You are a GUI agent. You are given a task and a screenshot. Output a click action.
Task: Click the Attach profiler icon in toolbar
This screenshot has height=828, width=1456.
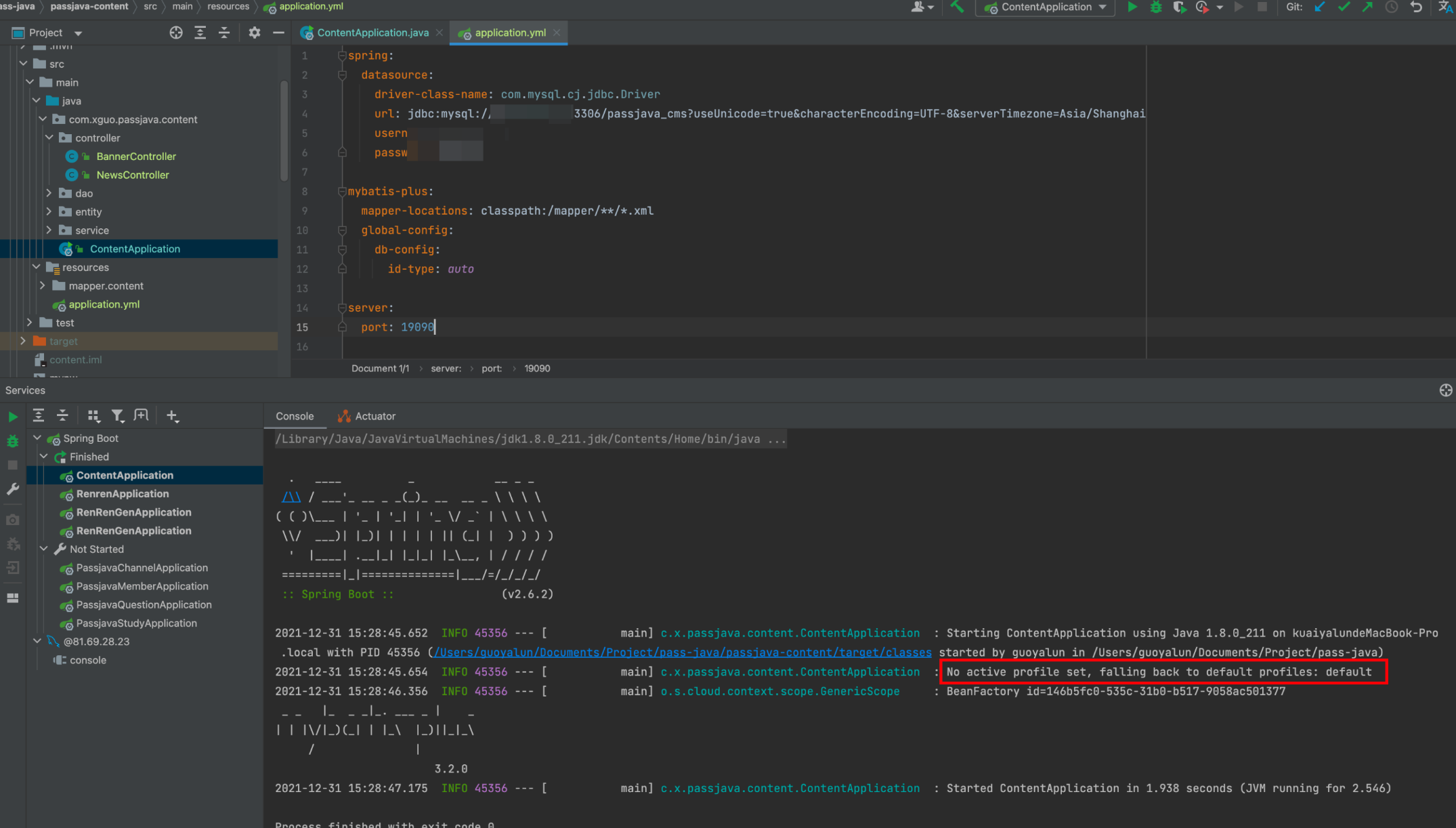pyautogui.click(x=1199, y=9)
